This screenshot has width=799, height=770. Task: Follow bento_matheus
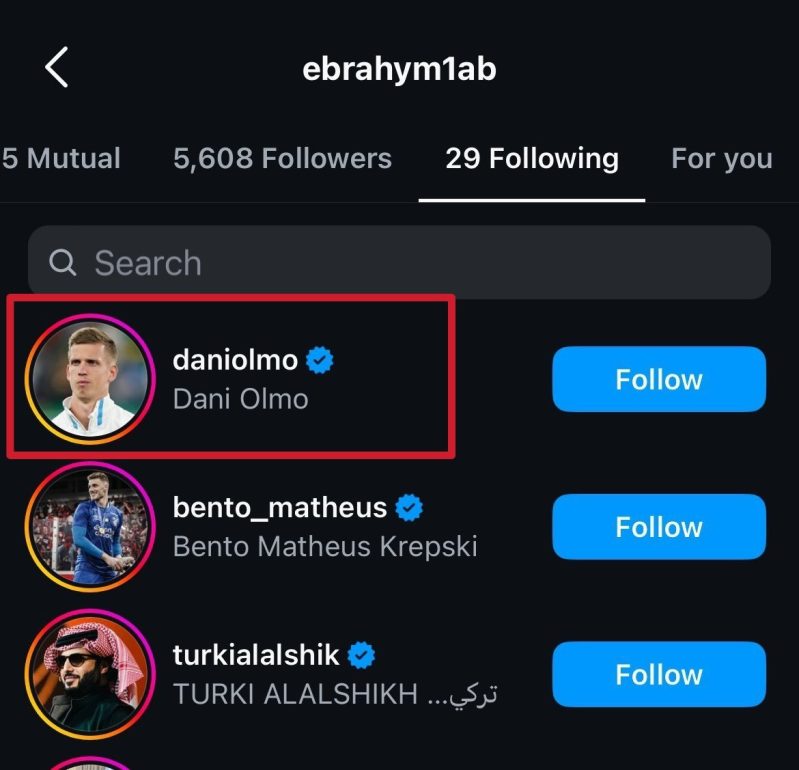[659, 527]
